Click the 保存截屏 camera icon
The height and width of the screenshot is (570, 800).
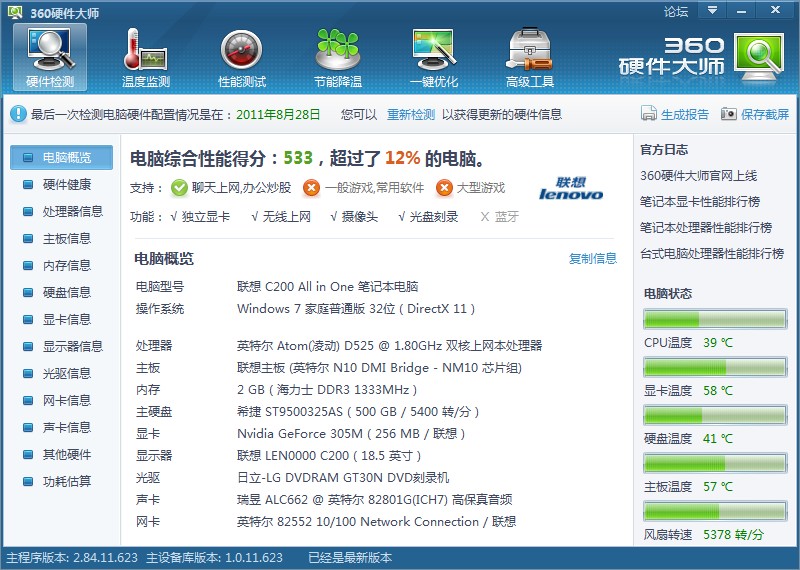tap(729, 114)
